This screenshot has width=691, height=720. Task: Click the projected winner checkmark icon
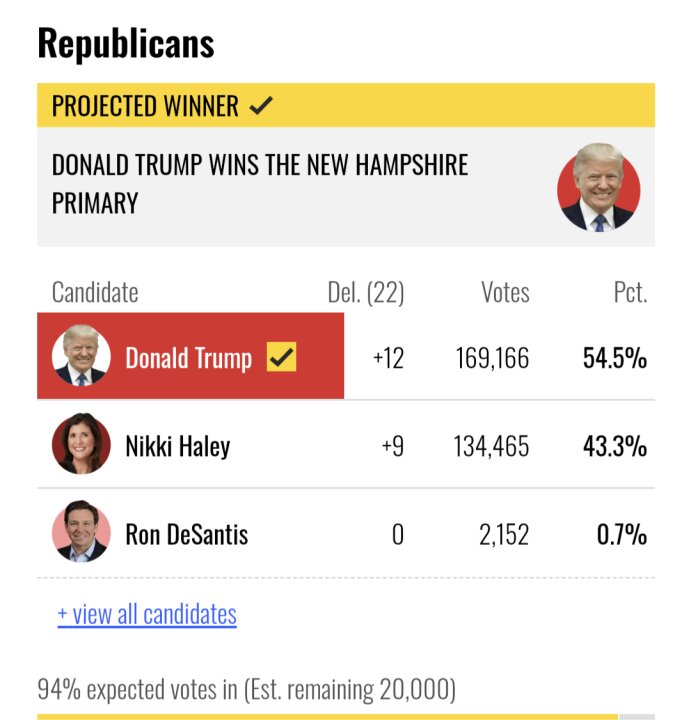(261, 106)
